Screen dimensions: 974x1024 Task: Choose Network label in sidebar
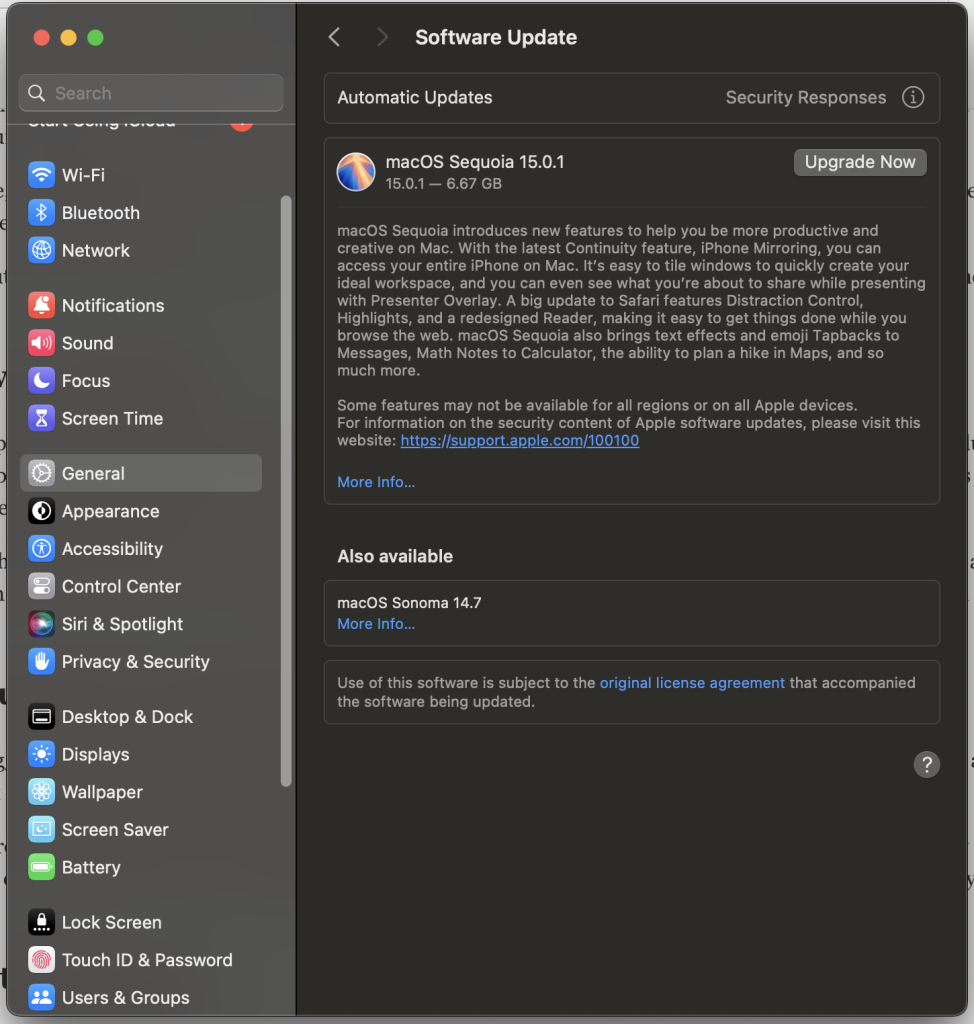pos(96,250)
